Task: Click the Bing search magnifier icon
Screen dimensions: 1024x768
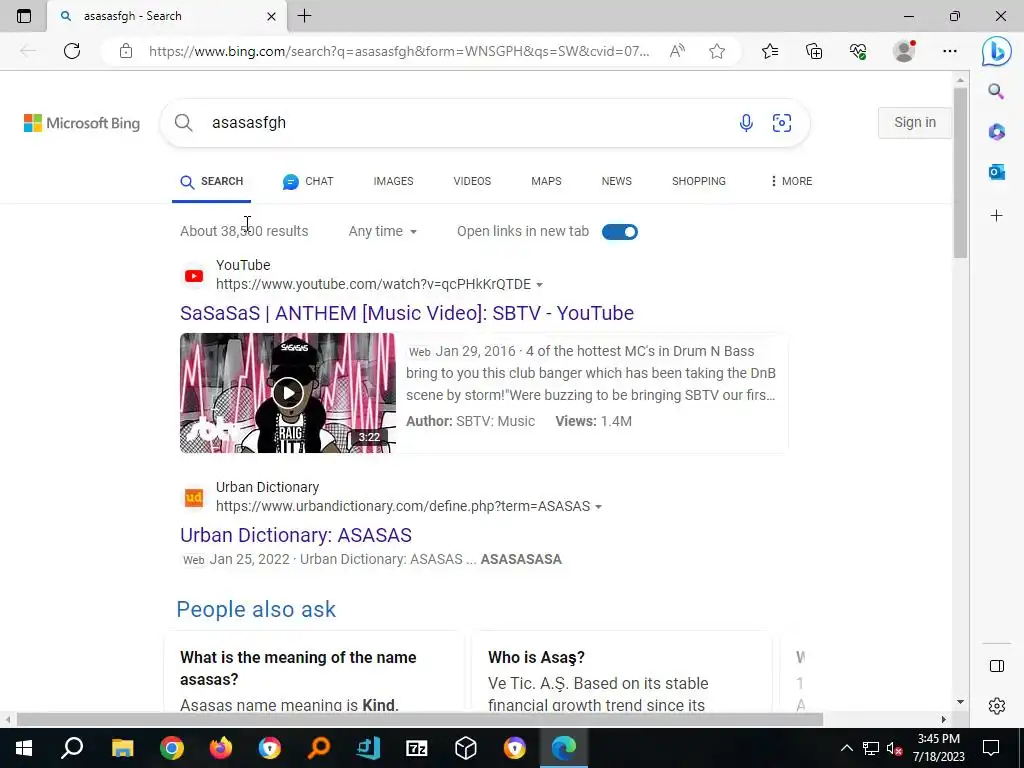Action: click(x=184, y=123)
